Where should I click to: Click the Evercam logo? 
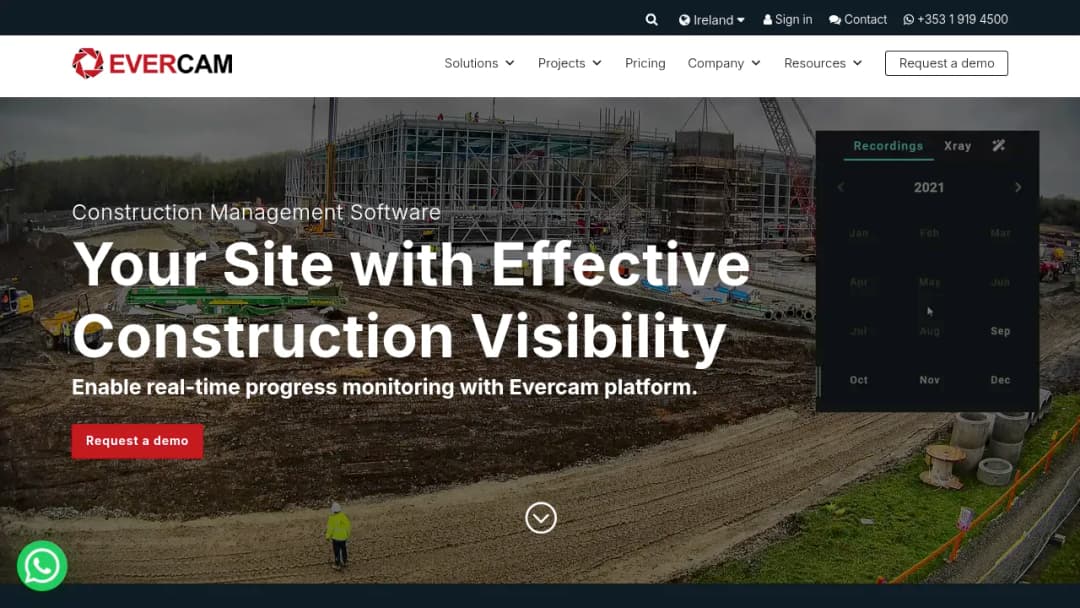[152, 63]
